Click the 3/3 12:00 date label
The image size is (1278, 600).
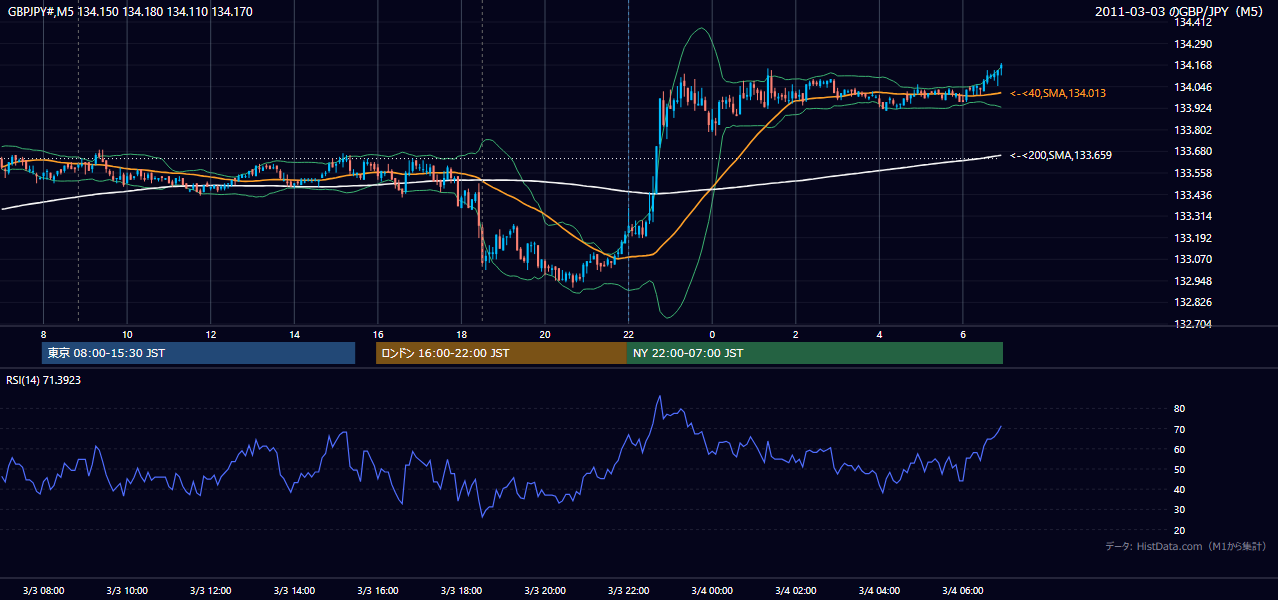point(210,590)
